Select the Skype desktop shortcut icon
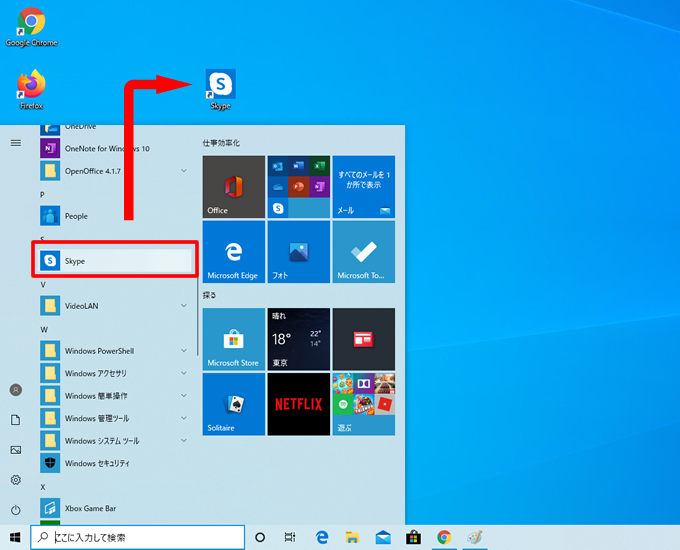 pos(221,89)
